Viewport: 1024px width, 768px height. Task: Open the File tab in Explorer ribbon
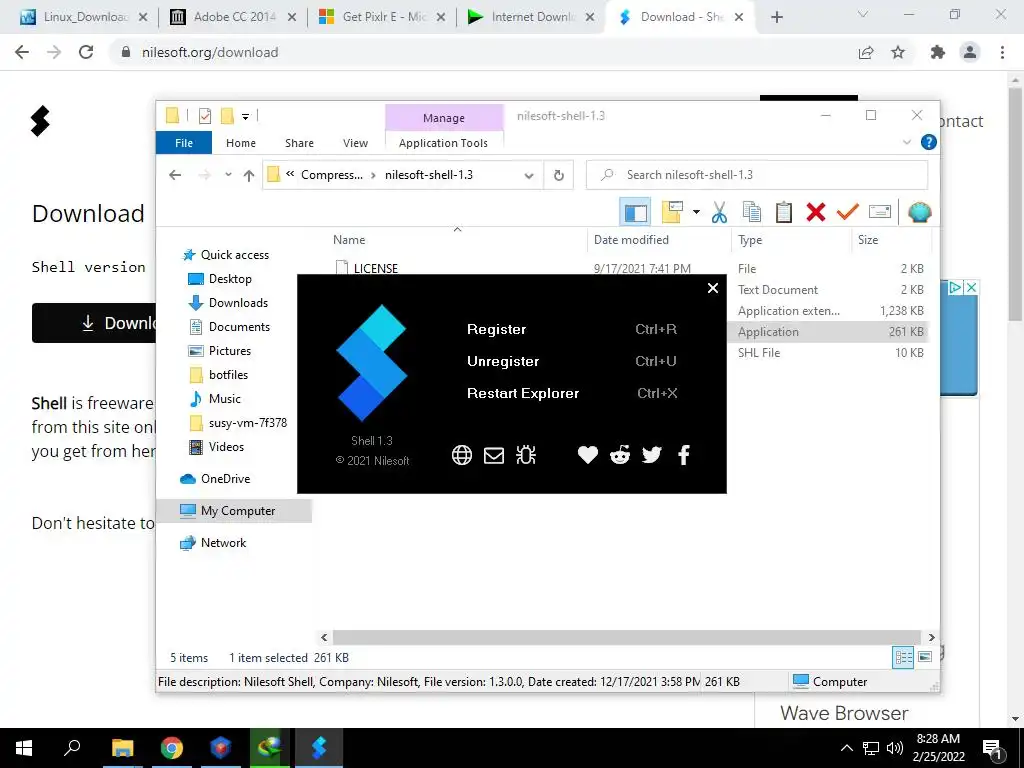[x=184, y=143]
